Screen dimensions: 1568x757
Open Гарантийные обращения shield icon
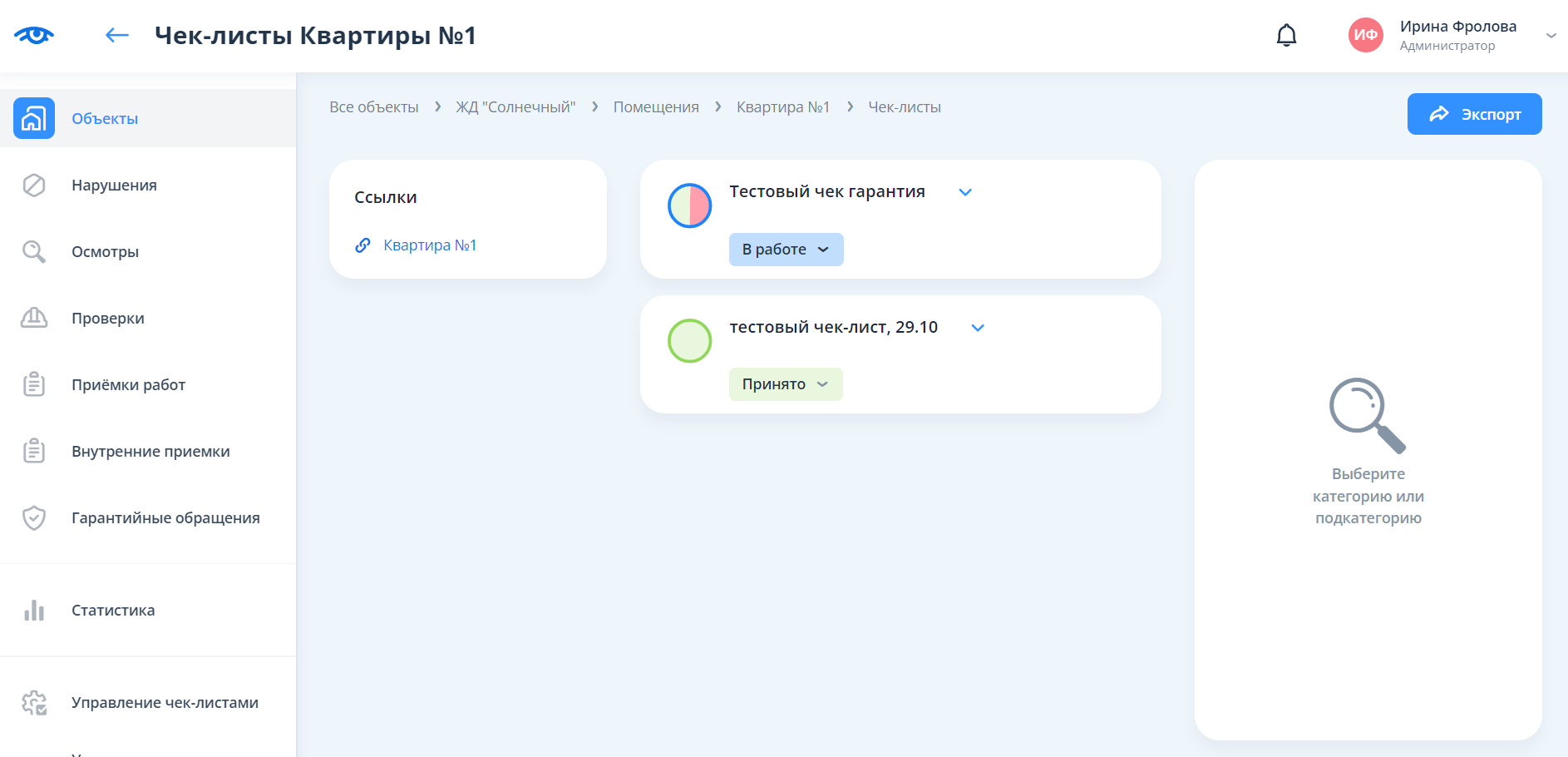[34, 517]
